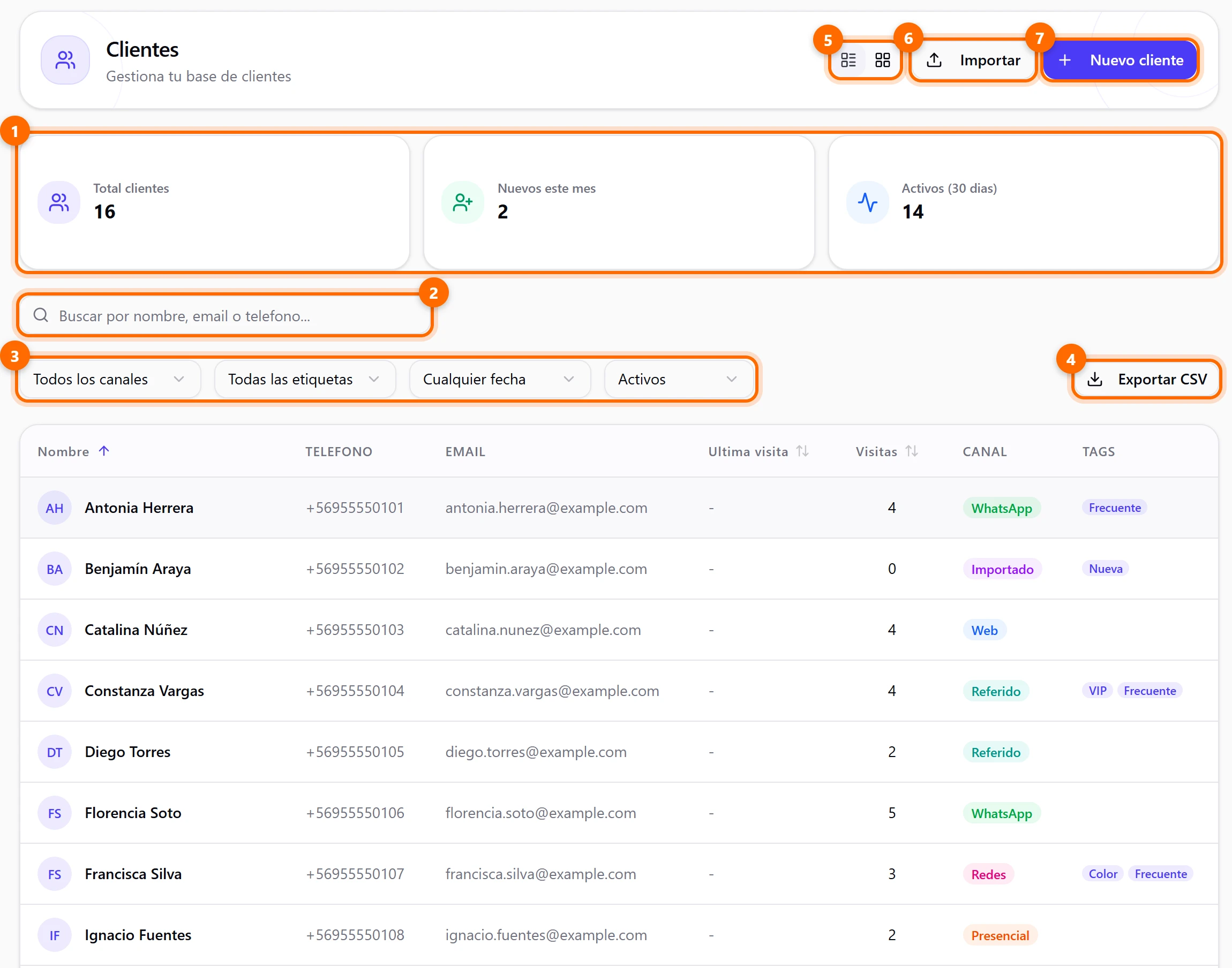Screen dimensions: 1232x968
Task: Switch to grid view layout
Action: pyautogui.click(x=882, y=60)
